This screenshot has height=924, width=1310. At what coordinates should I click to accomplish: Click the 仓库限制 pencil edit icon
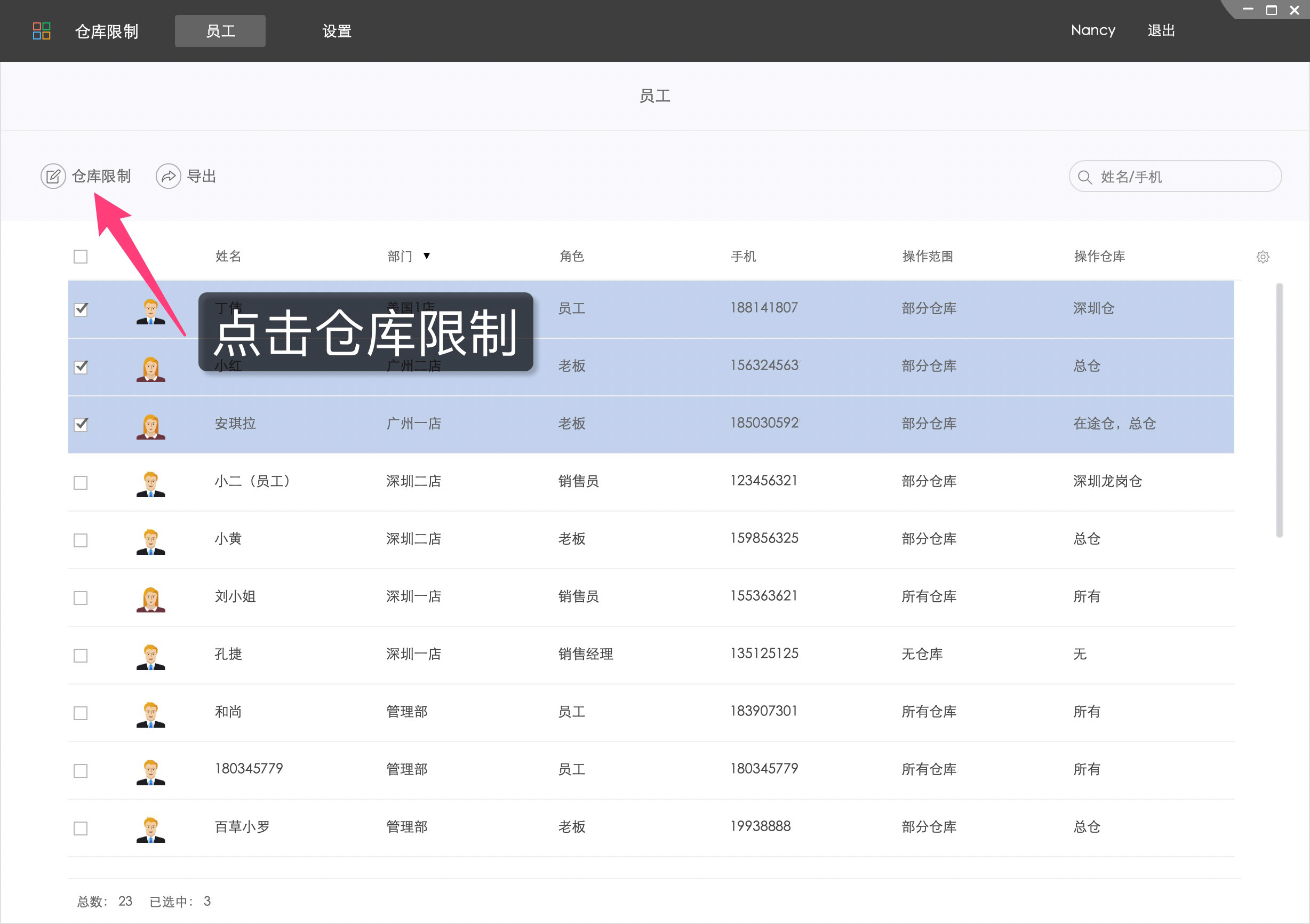point(53,176)
